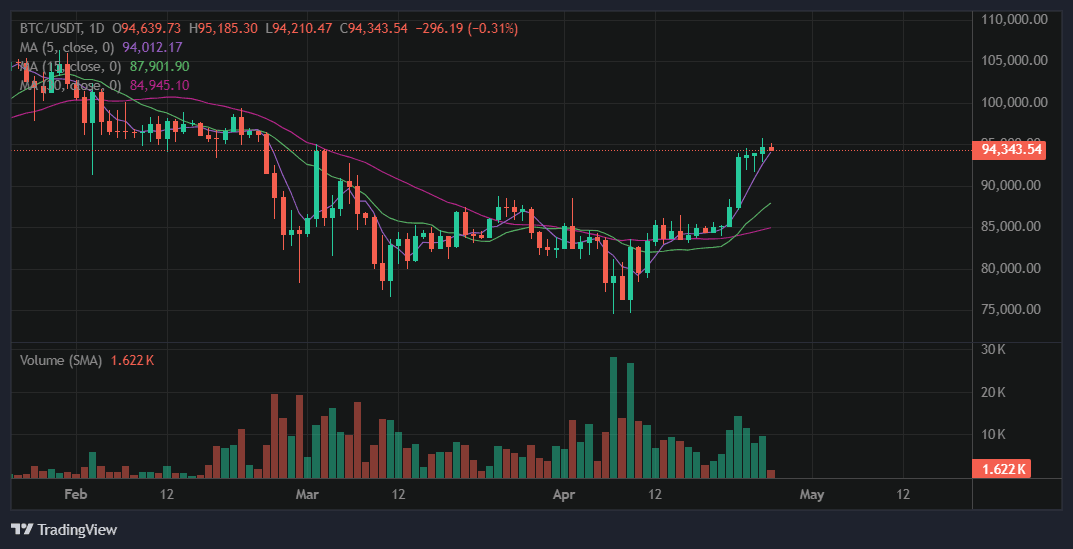Select the May marker on the time axis

(x=812, y=494)
